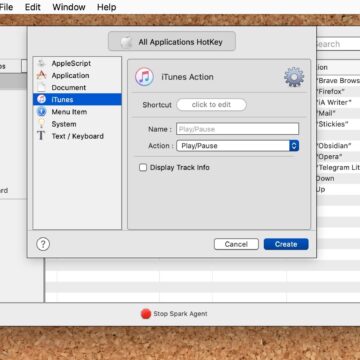Select the Up row in main window
Image resolution: width=360 pixels, height=360 pixels.
pos(338,189)
